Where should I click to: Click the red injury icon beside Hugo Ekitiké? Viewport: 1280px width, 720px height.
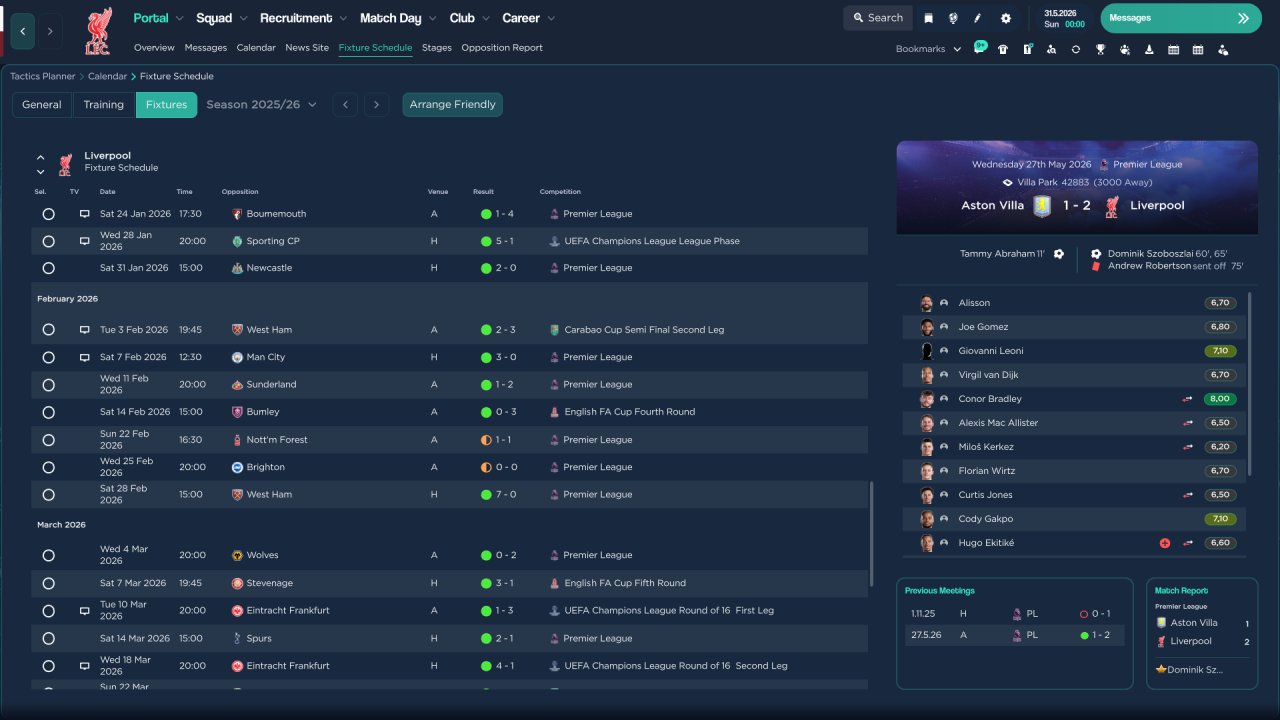click(x=1165, y=543)
